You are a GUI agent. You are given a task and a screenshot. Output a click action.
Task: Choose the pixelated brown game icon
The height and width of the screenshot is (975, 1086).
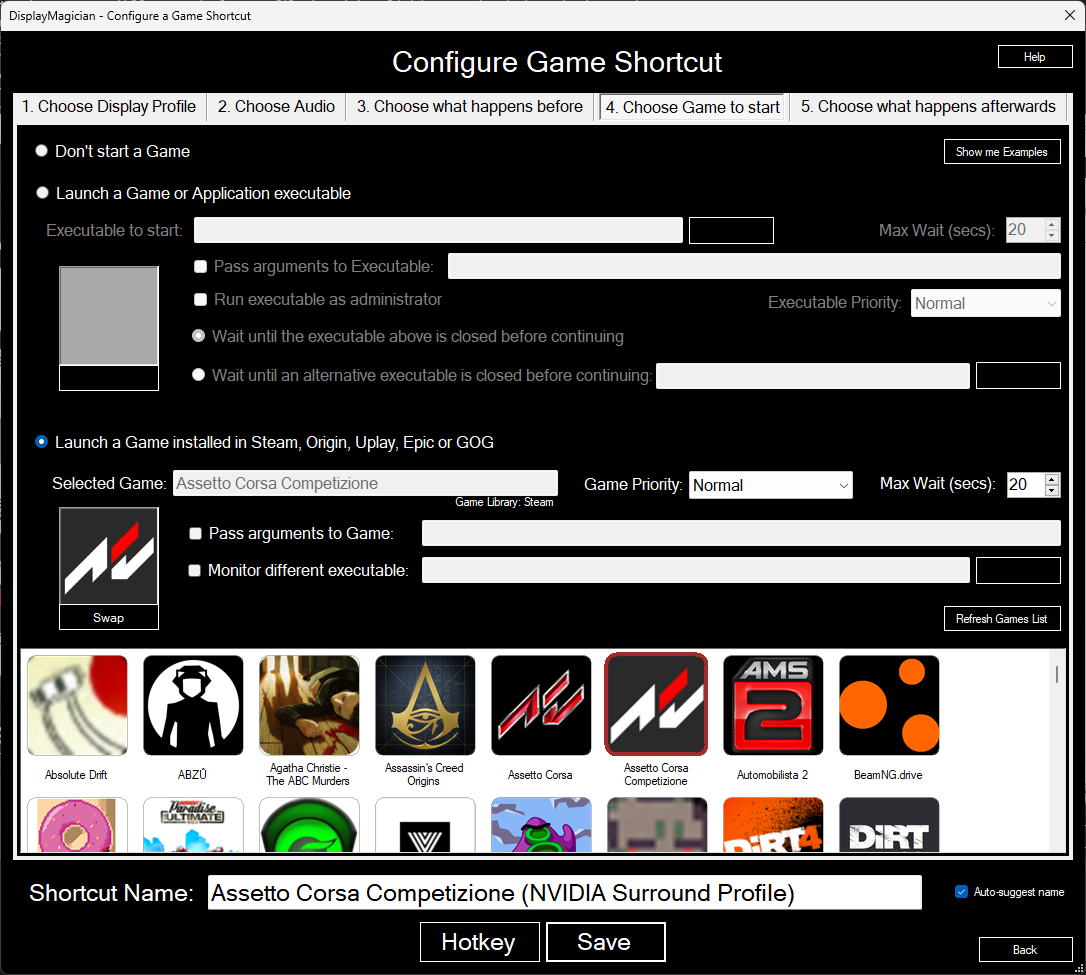click(x=657, y=825)
